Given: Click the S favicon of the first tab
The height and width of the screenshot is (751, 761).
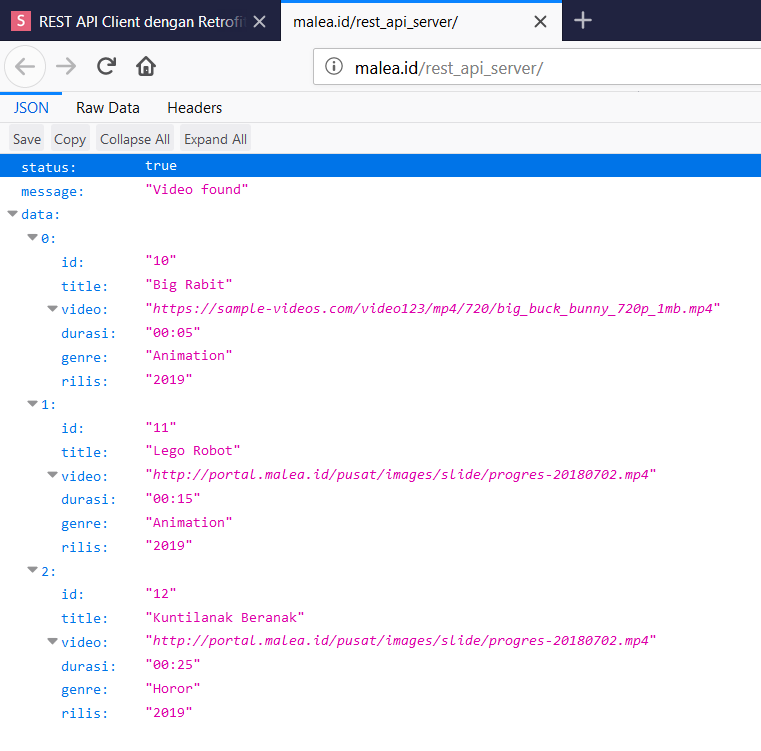Looking at the screenshot, I should (21, 21).
